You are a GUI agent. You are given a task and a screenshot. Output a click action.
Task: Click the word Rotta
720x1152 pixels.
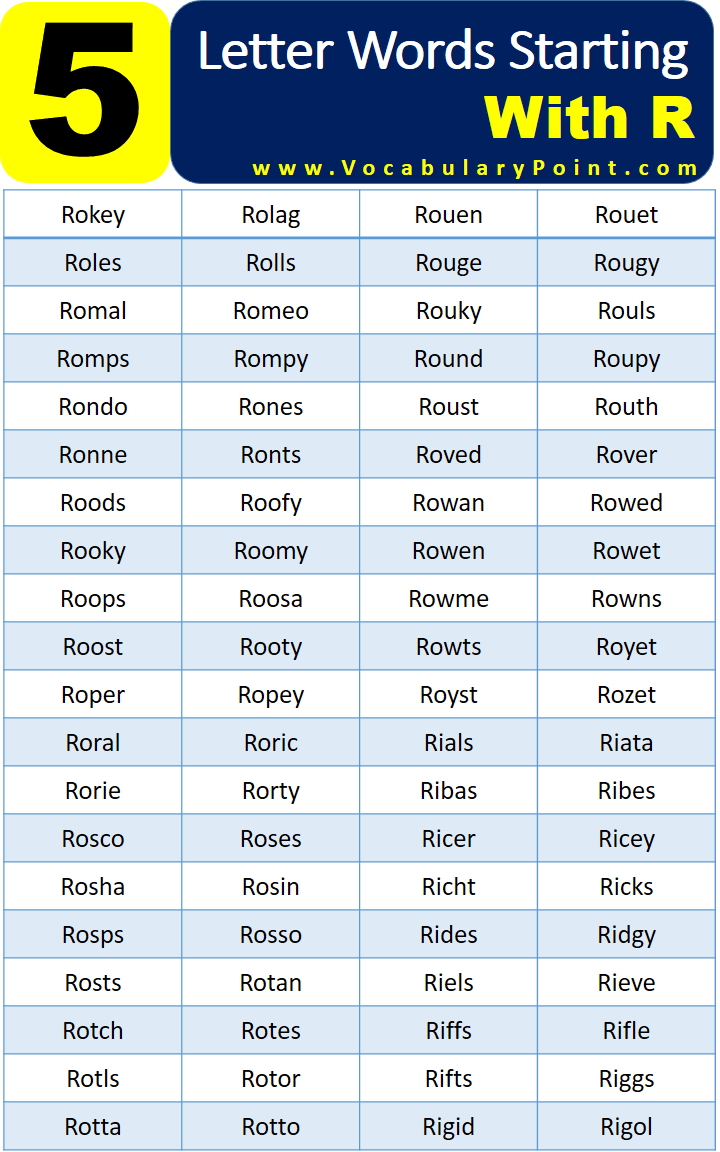93,1126
